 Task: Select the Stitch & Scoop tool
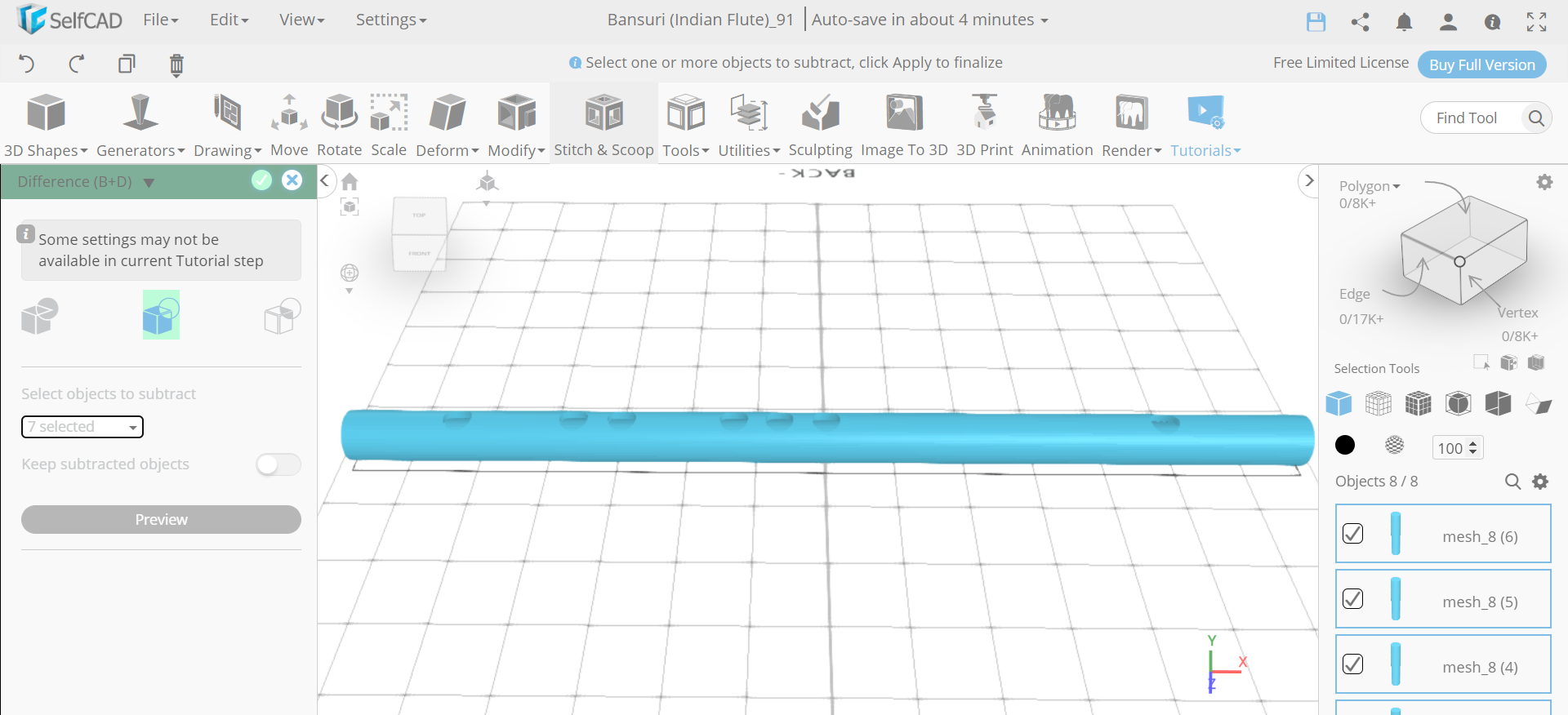click(x=604, y=124)
